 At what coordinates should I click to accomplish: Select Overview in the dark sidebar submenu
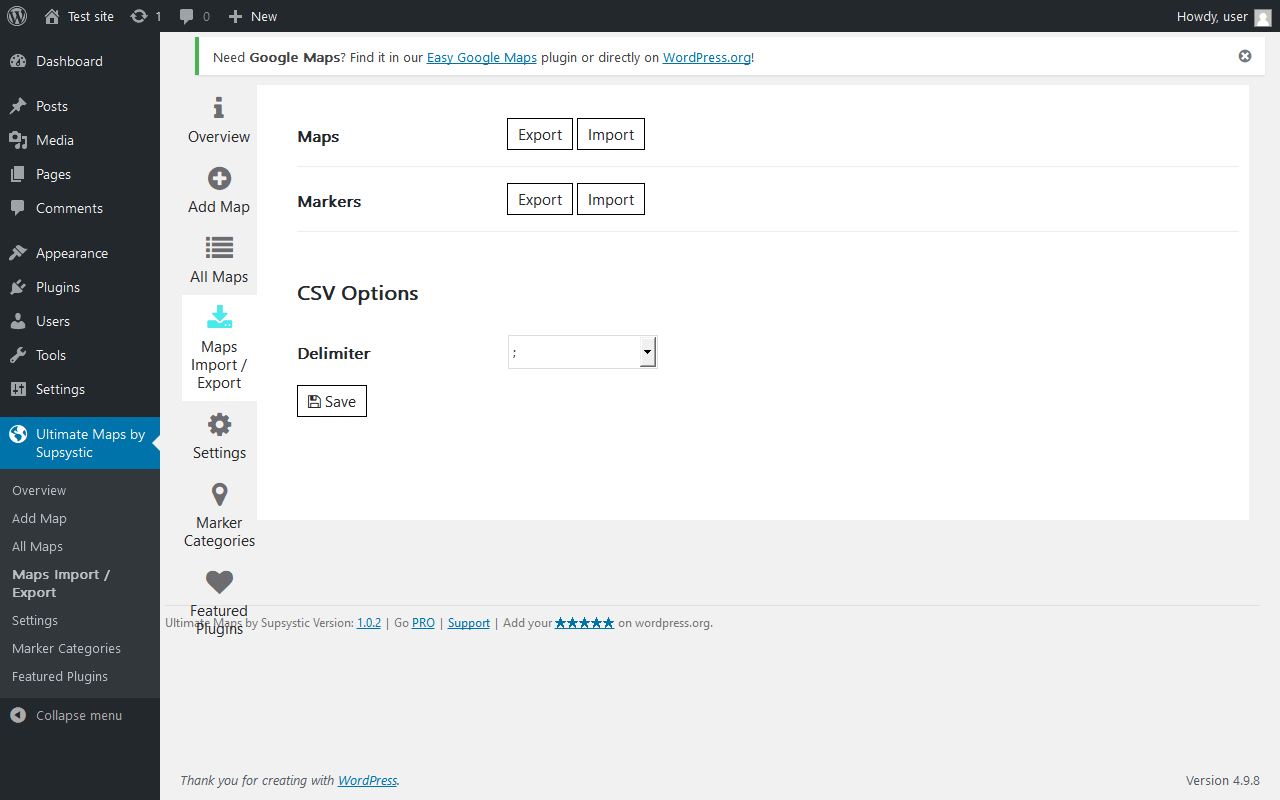click(x=39, y=490)
